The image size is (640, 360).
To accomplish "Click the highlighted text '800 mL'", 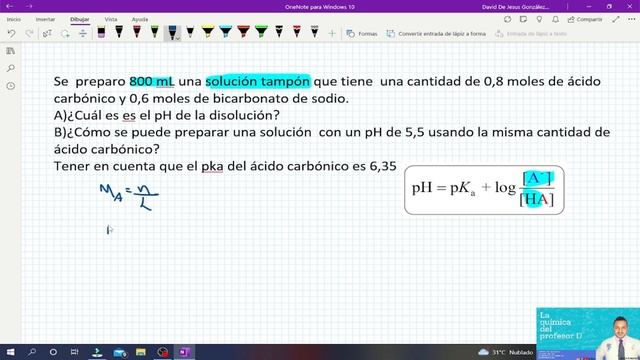I will [152, 81].
